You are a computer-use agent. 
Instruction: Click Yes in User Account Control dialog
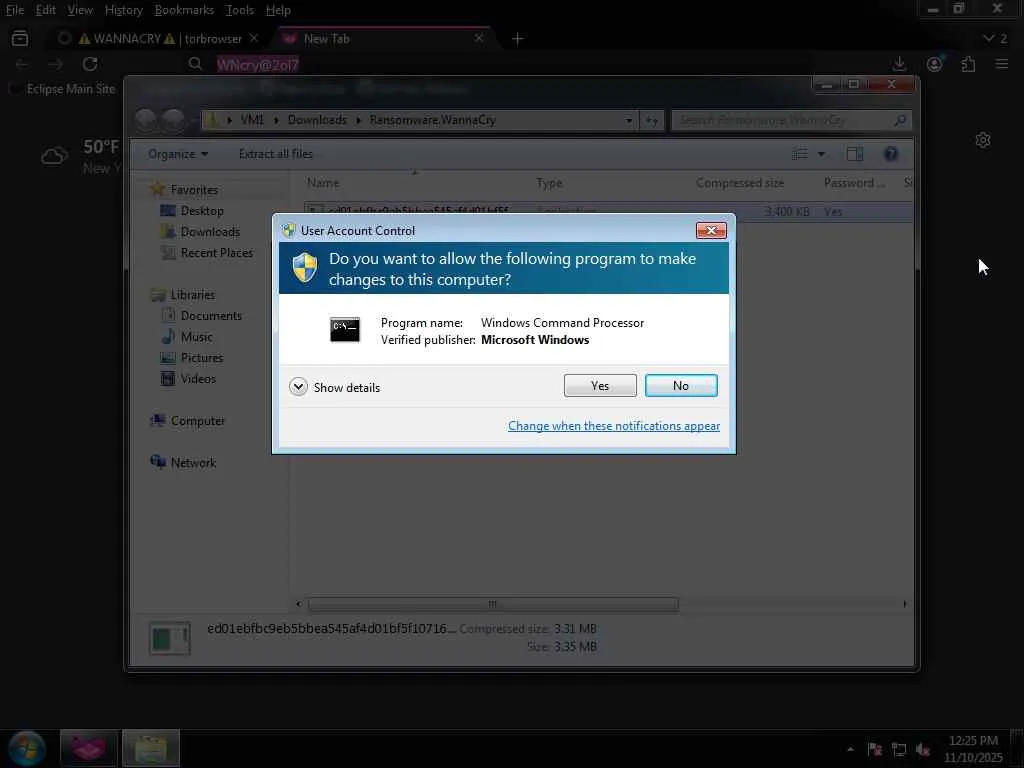600,385
